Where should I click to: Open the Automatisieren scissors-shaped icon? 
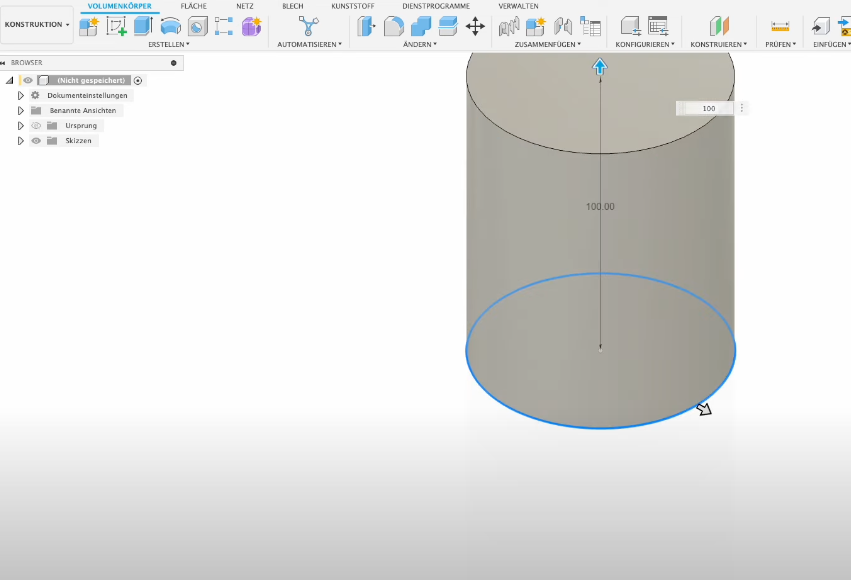pos(309,27)
